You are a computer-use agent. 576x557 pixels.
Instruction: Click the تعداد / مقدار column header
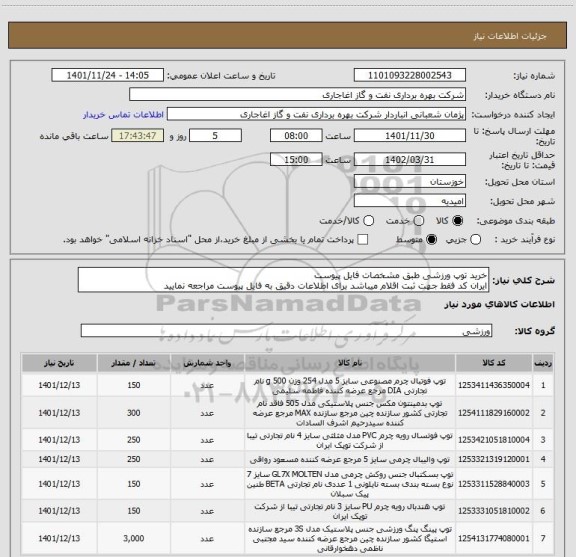coord(134,363)
